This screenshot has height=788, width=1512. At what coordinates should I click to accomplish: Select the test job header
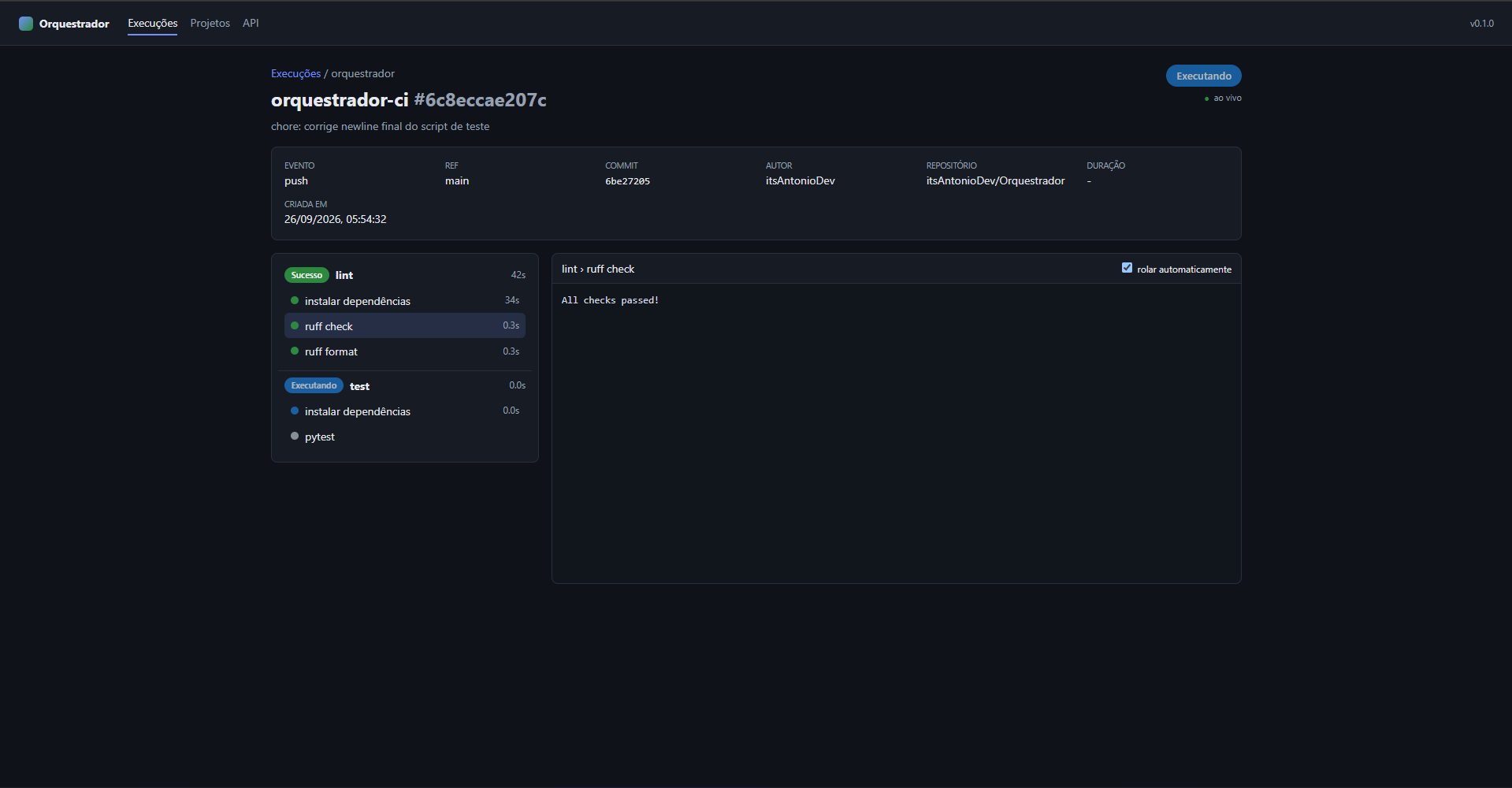(405, 385)
